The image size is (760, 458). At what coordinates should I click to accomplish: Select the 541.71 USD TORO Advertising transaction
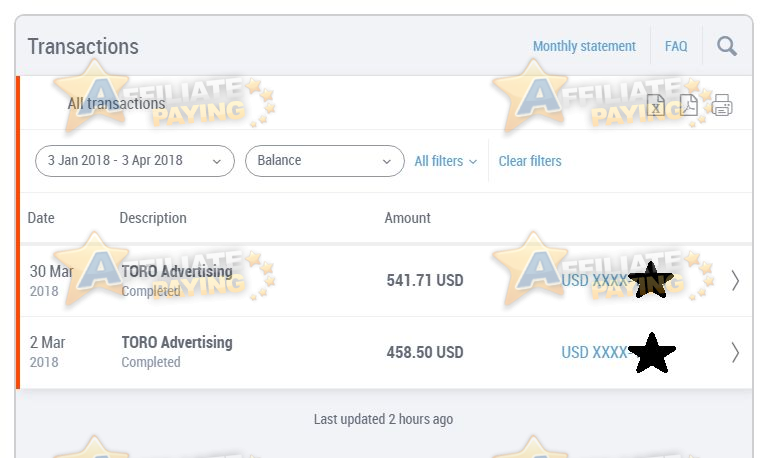coord(386,281)
